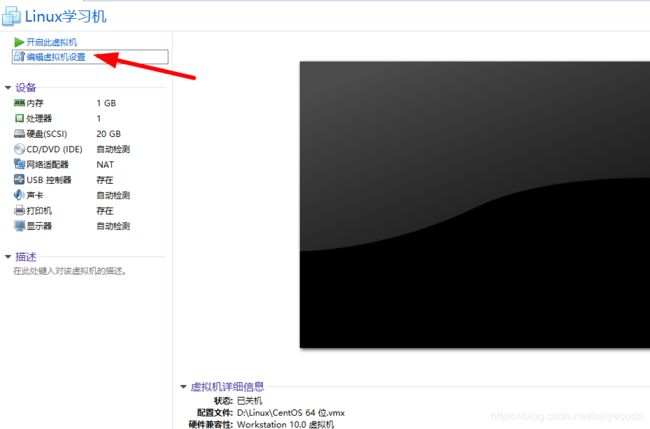Collapse the 描述 section
The image size is (650, 429).
(8, 257)
